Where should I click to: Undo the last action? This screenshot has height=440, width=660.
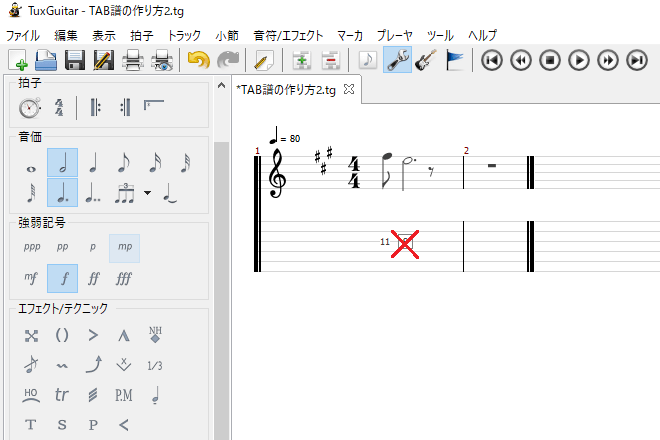(x=198, y=60)
